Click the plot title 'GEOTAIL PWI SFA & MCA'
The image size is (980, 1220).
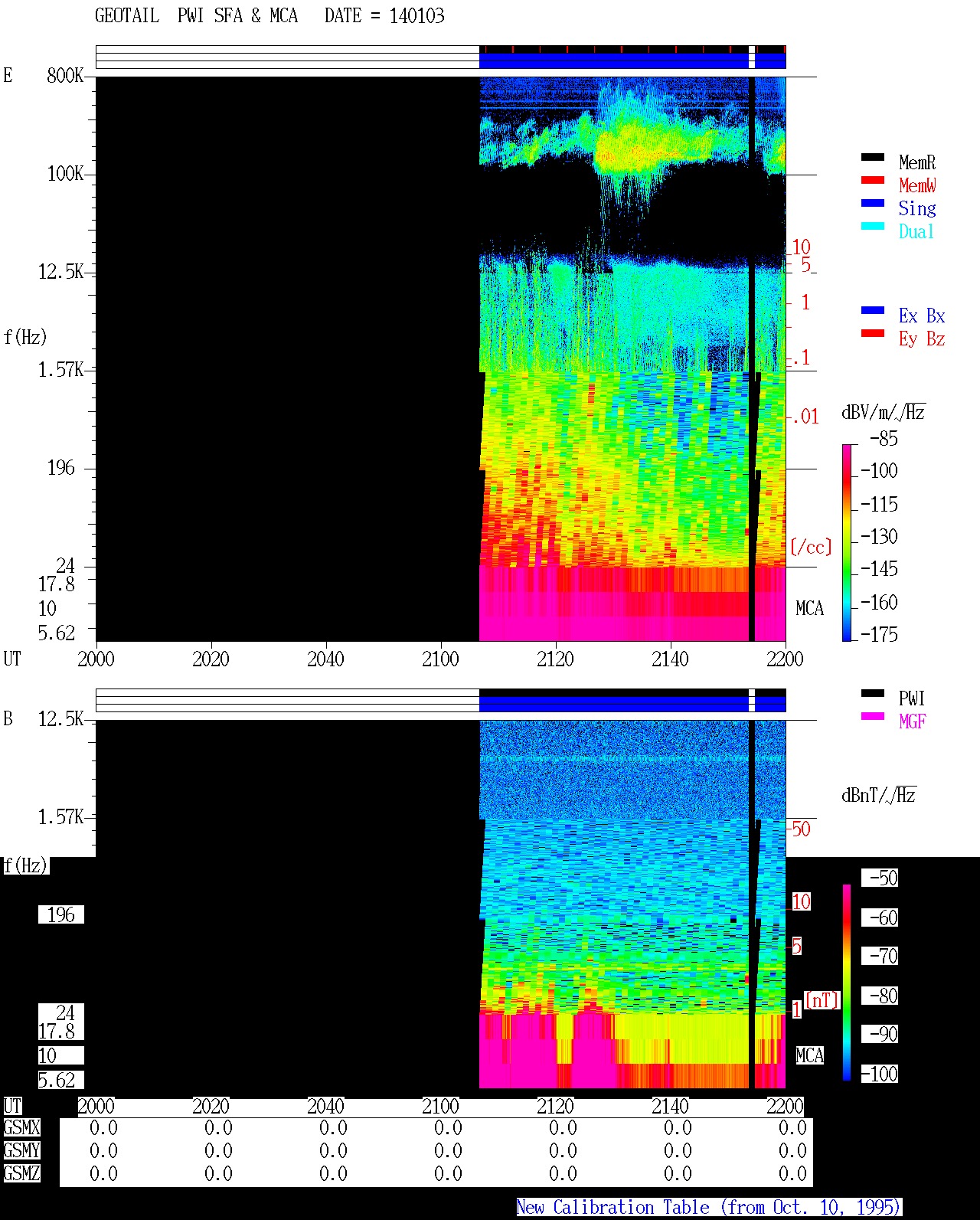[196, 16]
